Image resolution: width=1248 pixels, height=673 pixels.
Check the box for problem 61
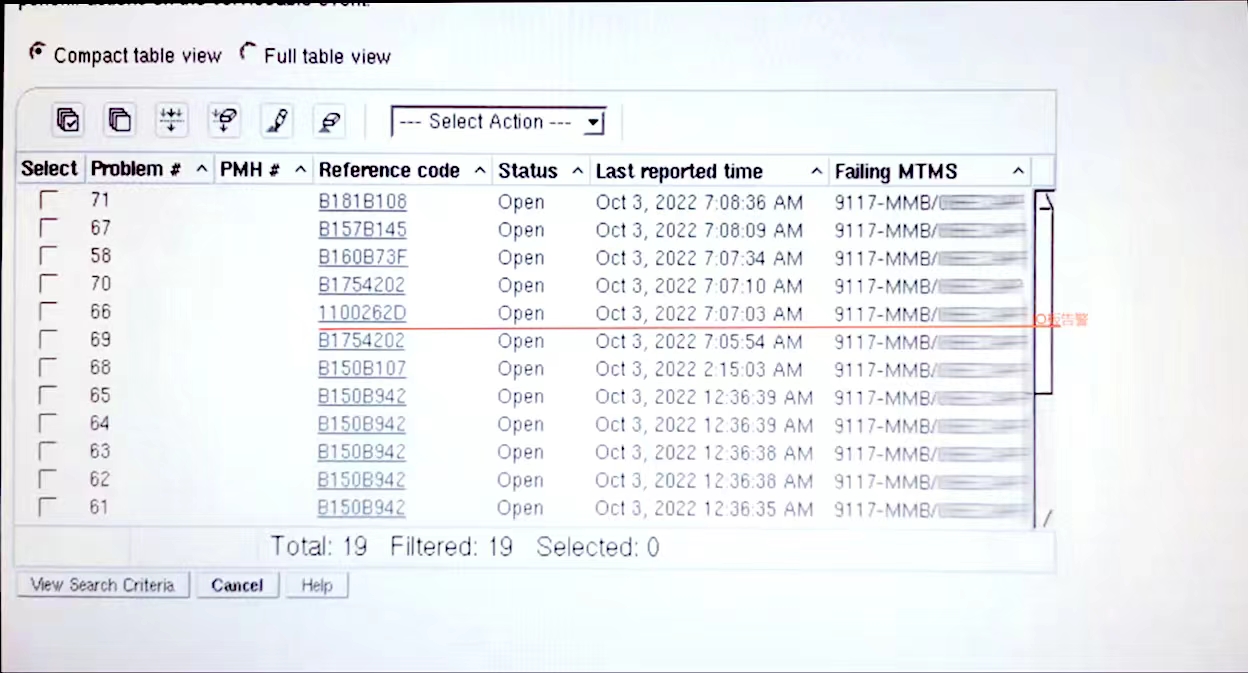point(48,508)
